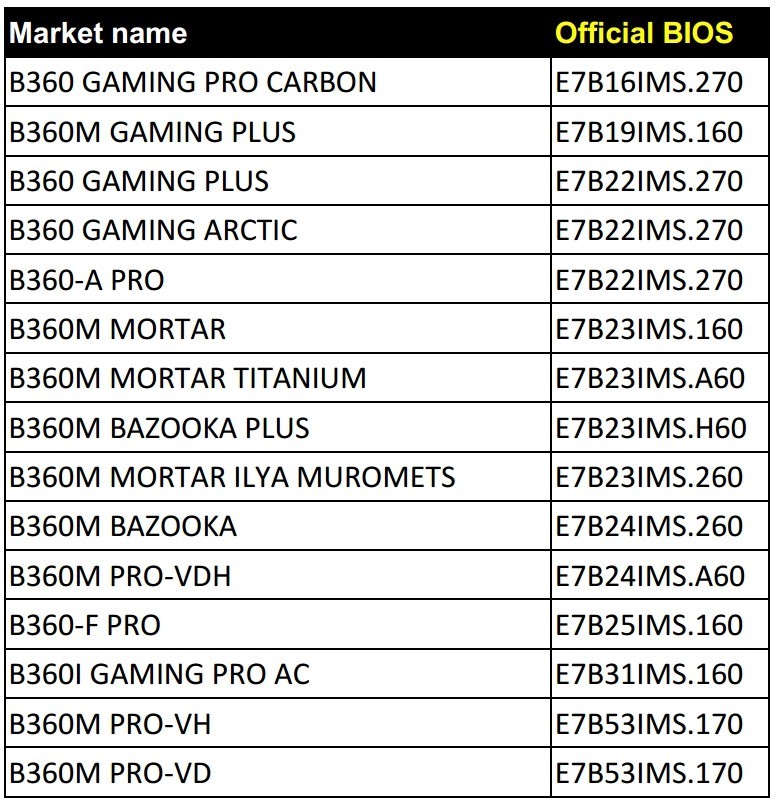Click the B360 GAMING ARCTIC row name
Screen dimensions: 776x806
[153, 230]
